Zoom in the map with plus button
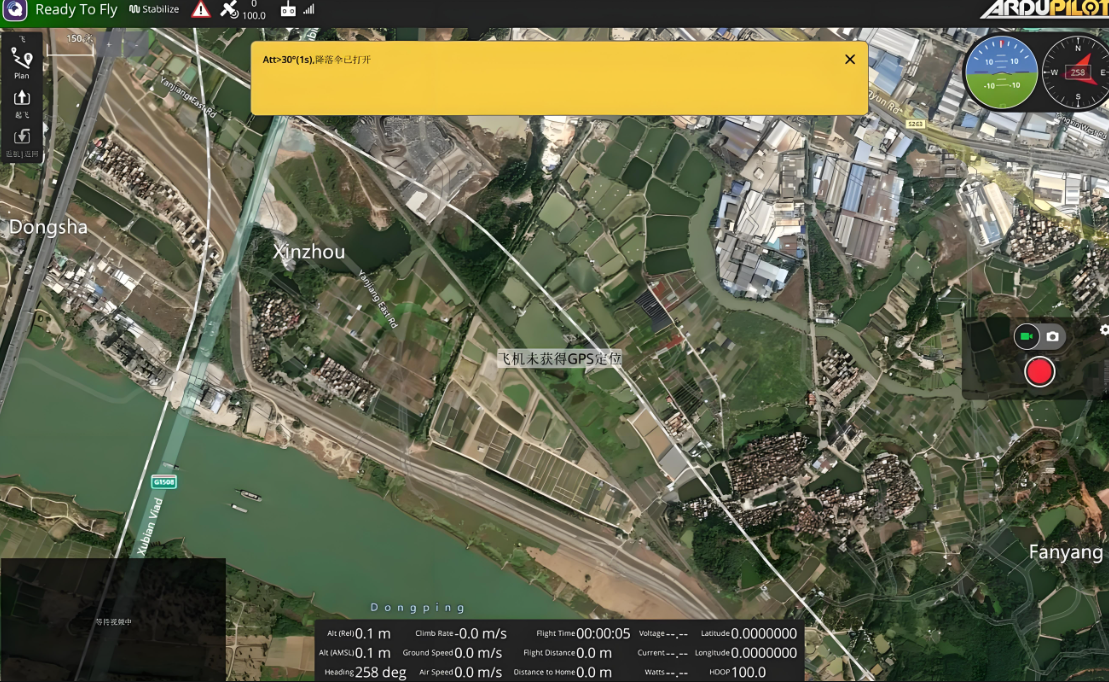 [110, 43]
